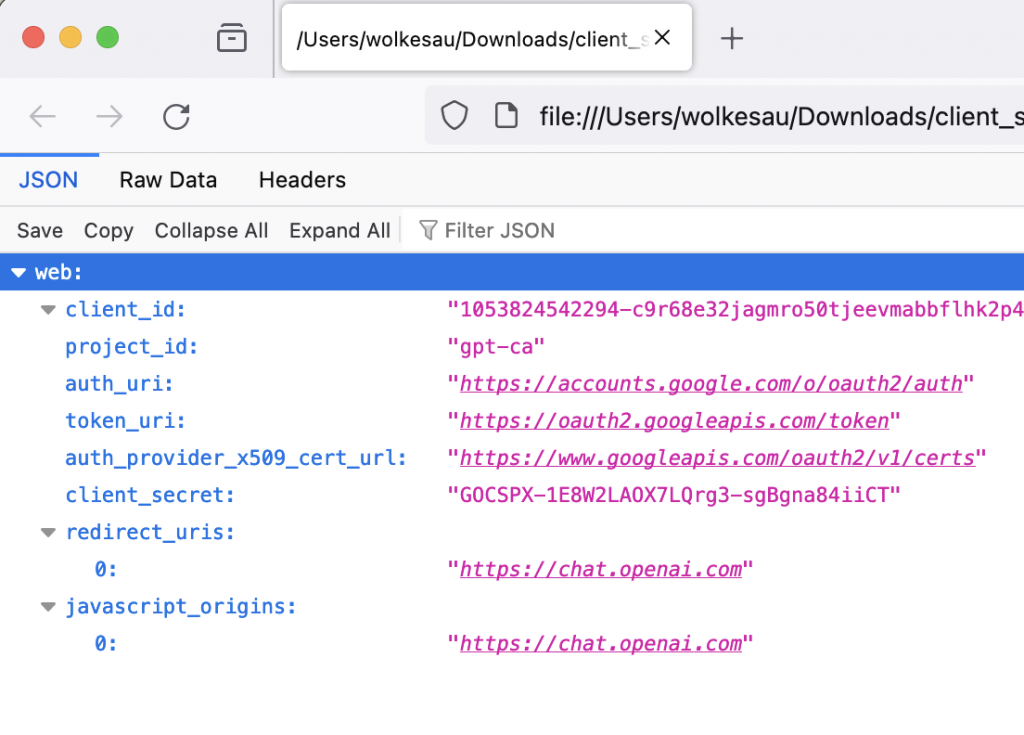1024x735 pixels.
Task: Click Expand All in the JSON toolbar
Action: tap(340, 231)
